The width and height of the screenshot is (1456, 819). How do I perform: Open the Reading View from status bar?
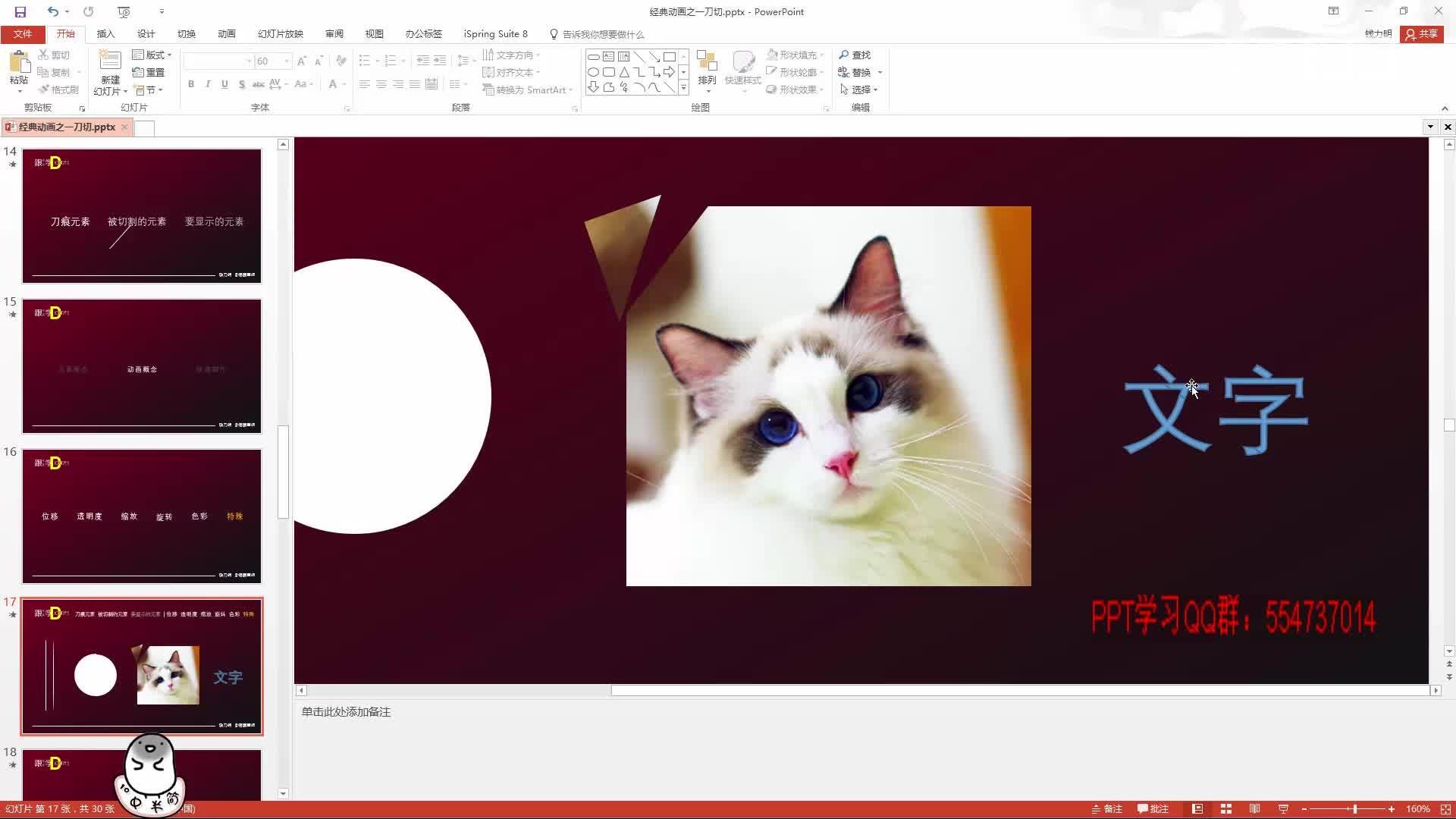click(1254, 809)
